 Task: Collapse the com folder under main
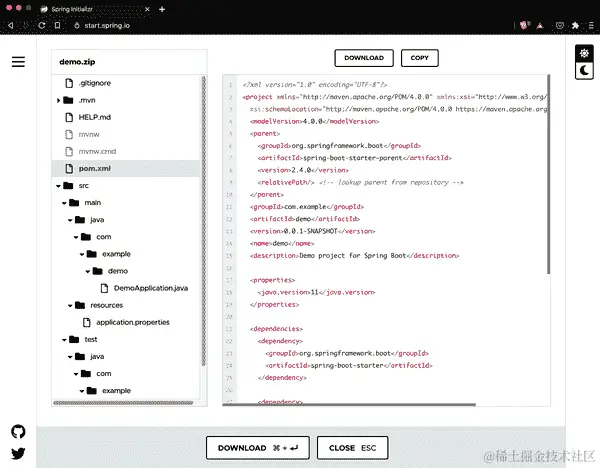coord(76,237)
